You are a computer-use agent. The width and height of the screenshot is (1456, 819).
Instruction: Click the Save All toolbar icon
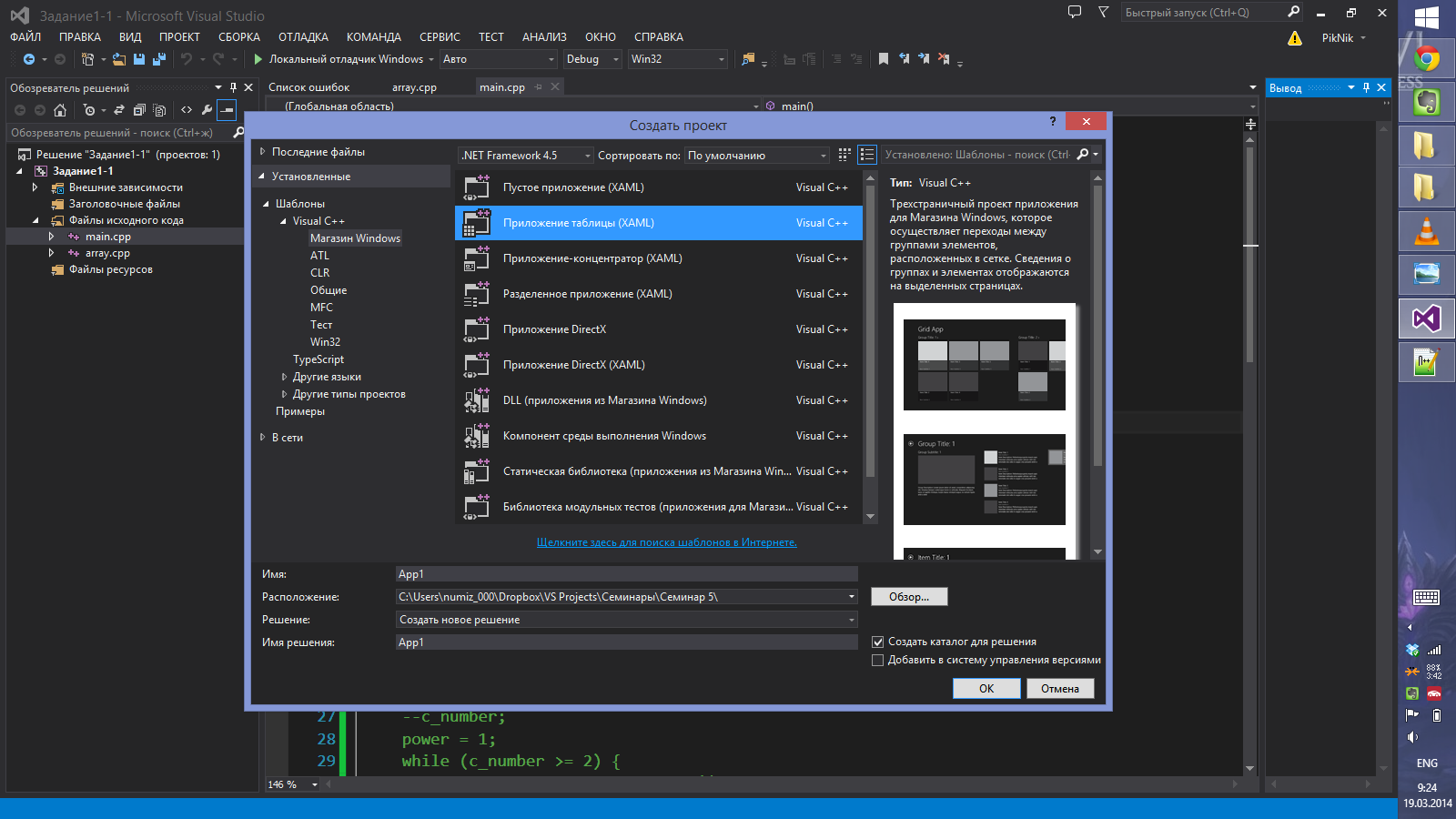(159, 59)
